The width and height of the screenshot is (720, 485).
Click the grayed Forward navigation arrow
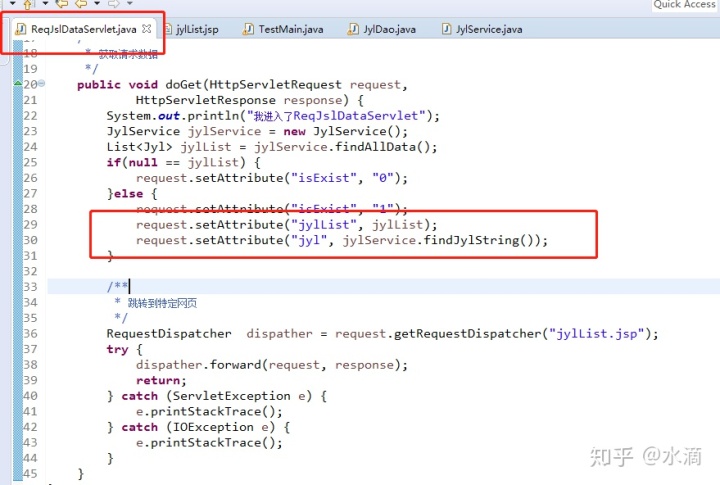[113, 4]
